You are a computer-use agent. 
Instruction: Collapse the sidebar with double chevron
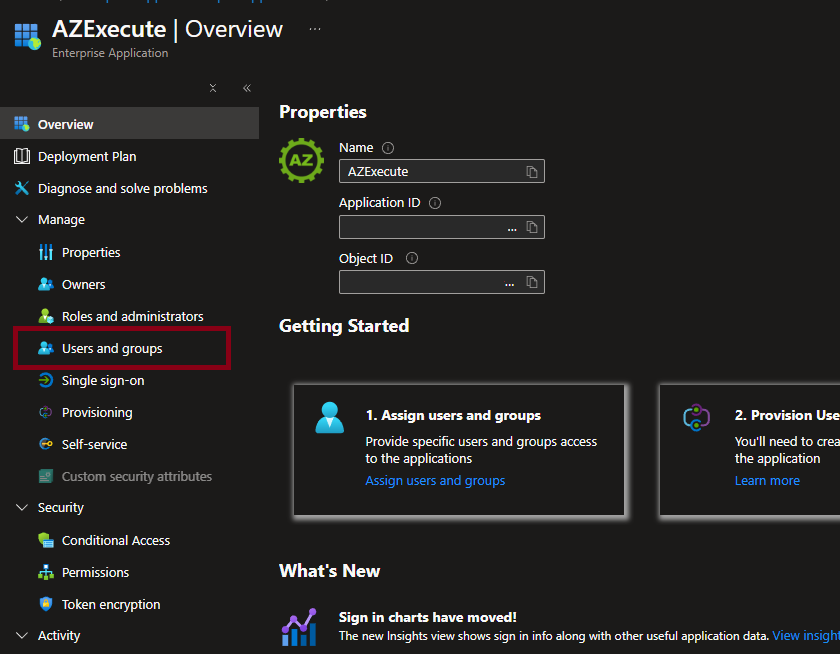coord(247,88)
